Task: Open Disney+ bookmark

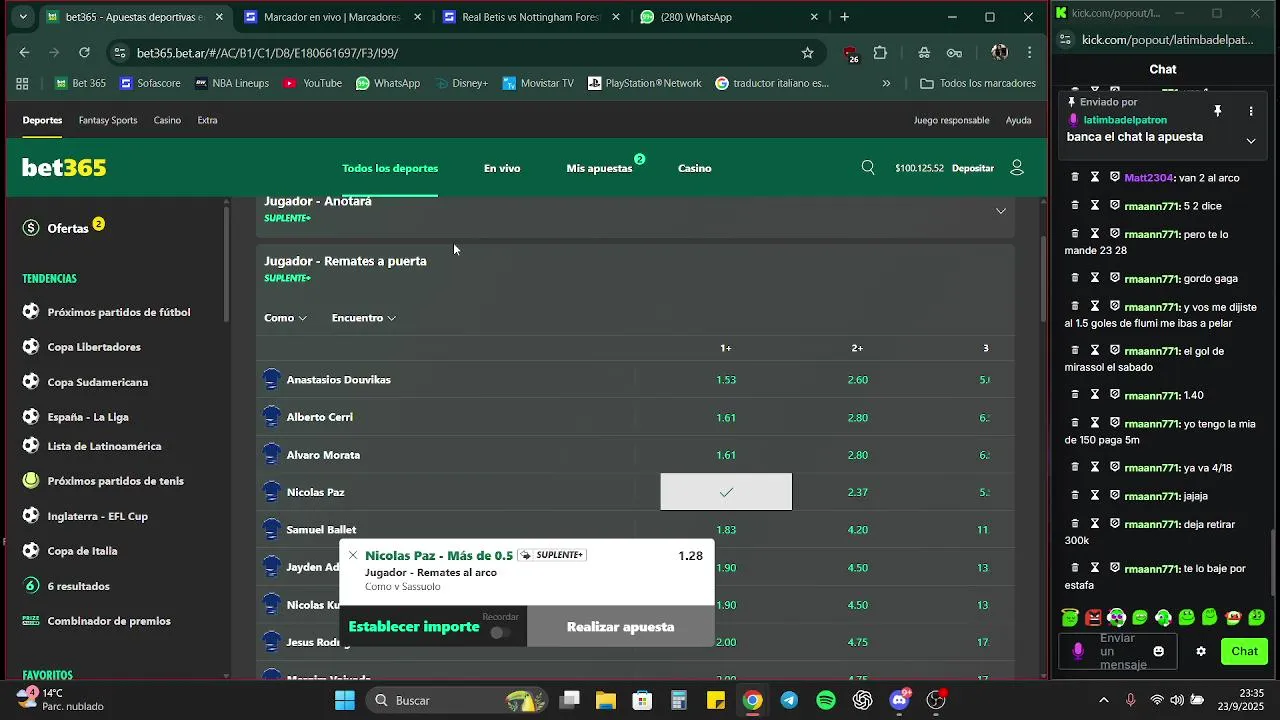Action: click(461, 84)
